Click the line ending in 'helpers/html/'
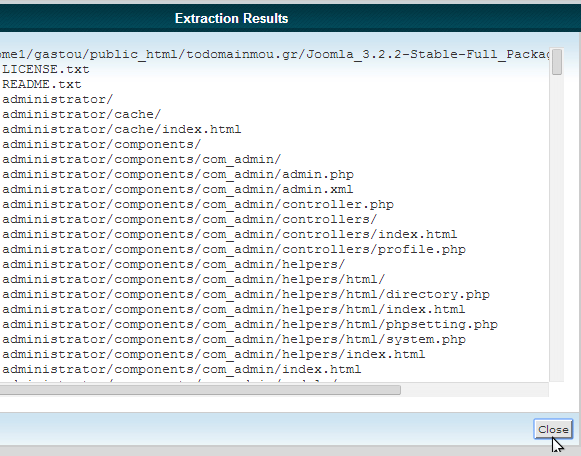 (194, 279)
